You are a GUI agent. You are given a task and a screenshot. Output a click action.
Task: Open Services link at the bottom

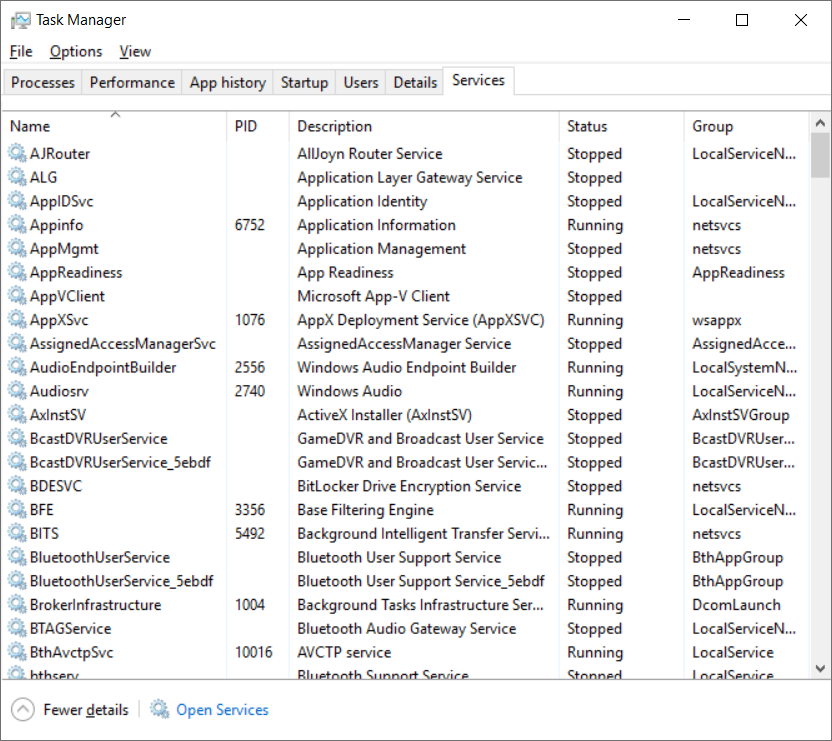tap(222, 710)
